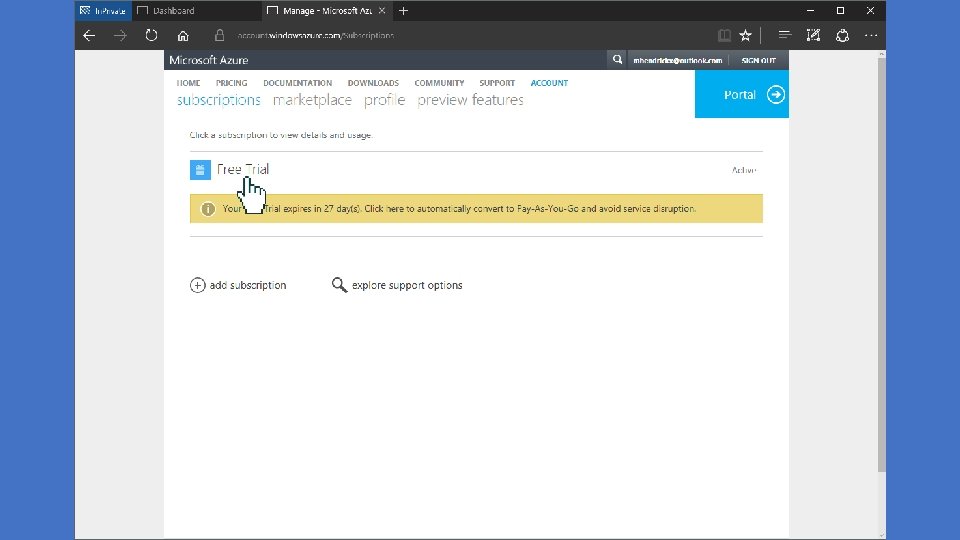Maximize the browser window
This screenshot has height=540, width=960.
841,10
